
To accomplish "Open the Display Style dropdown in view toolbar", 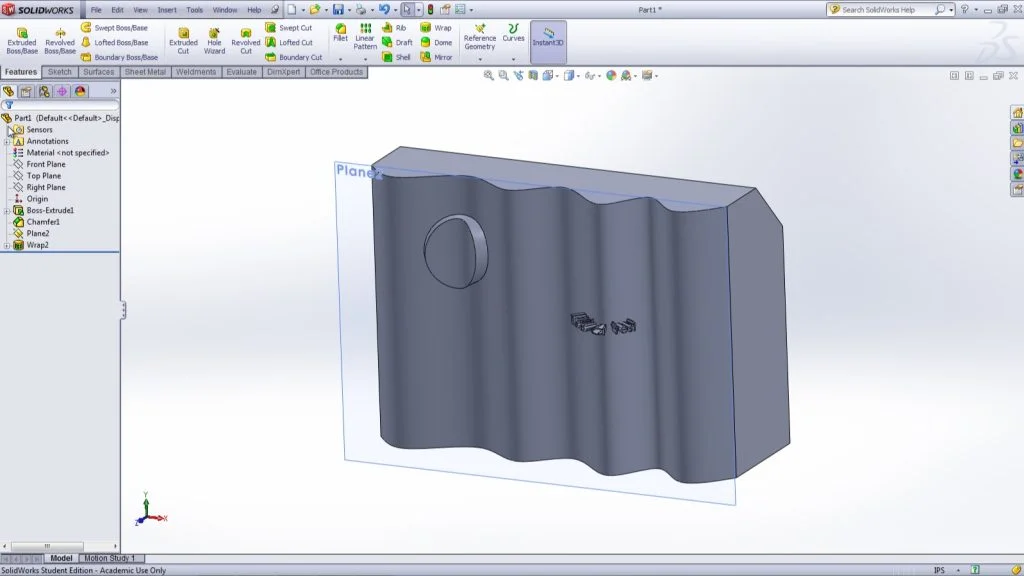I will pyautogui.click(x=578, y=73).
